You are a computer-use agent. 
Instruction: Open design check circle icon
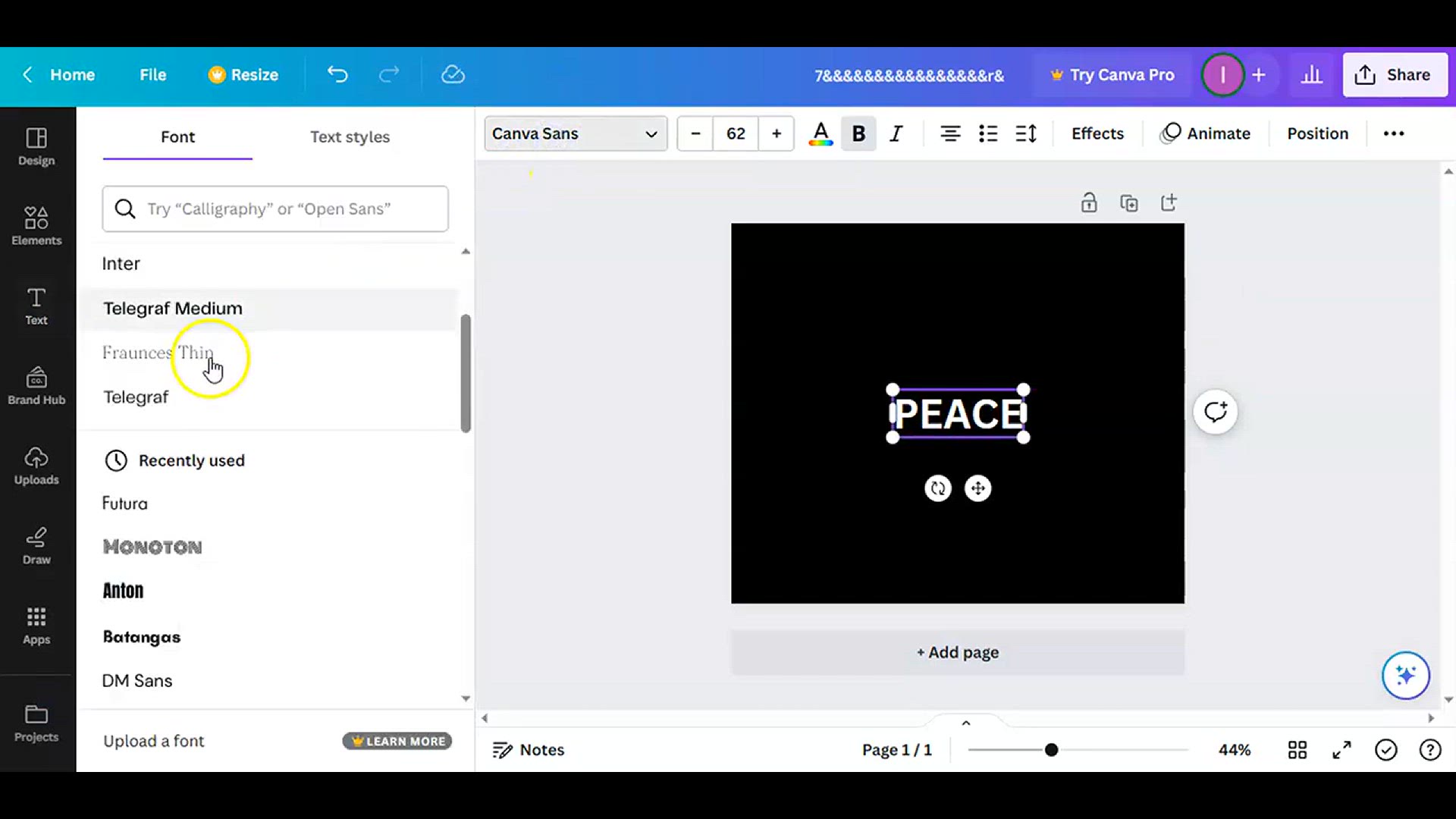tap(1386, 750)
